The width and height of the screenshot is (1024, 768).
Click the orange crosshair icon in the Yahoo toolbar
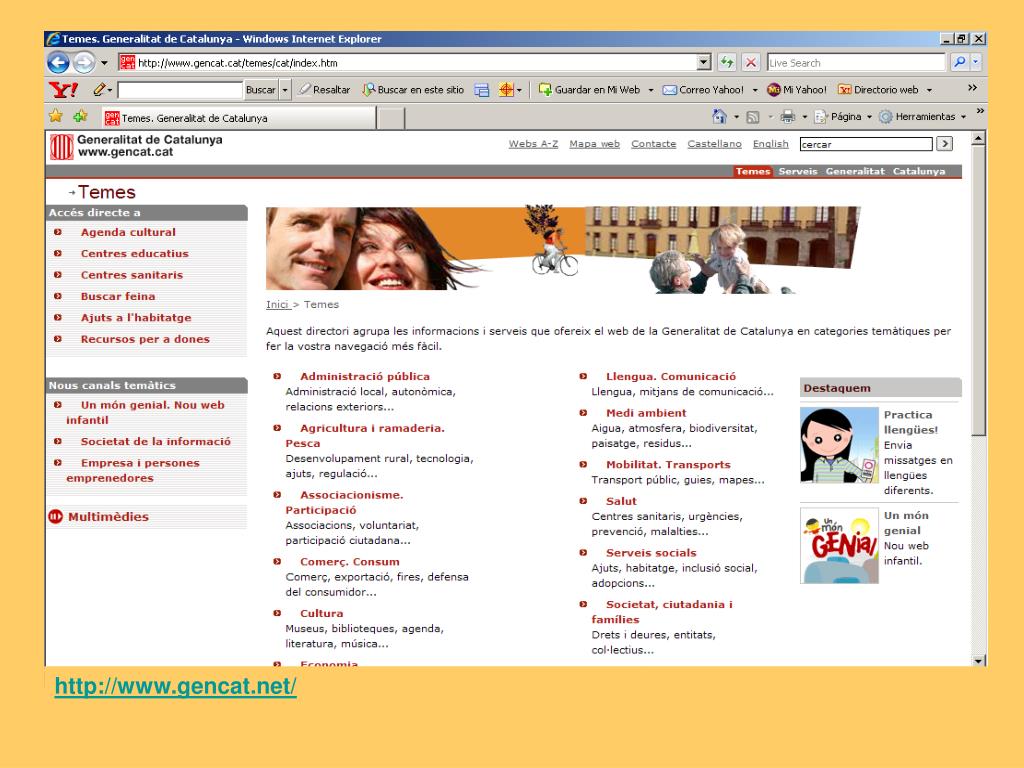[506, 89]
